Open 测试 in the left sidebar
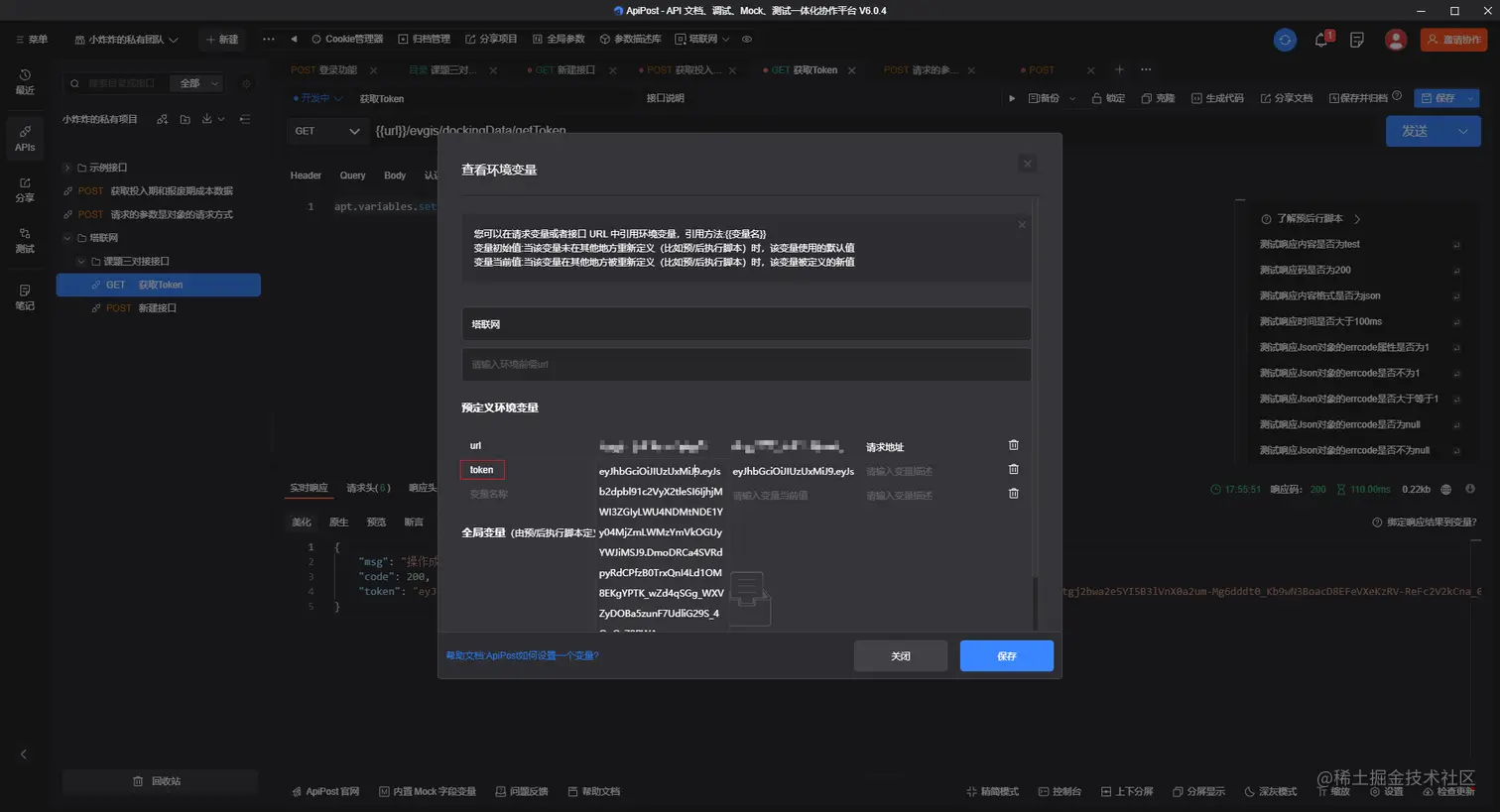 (25, 241)
